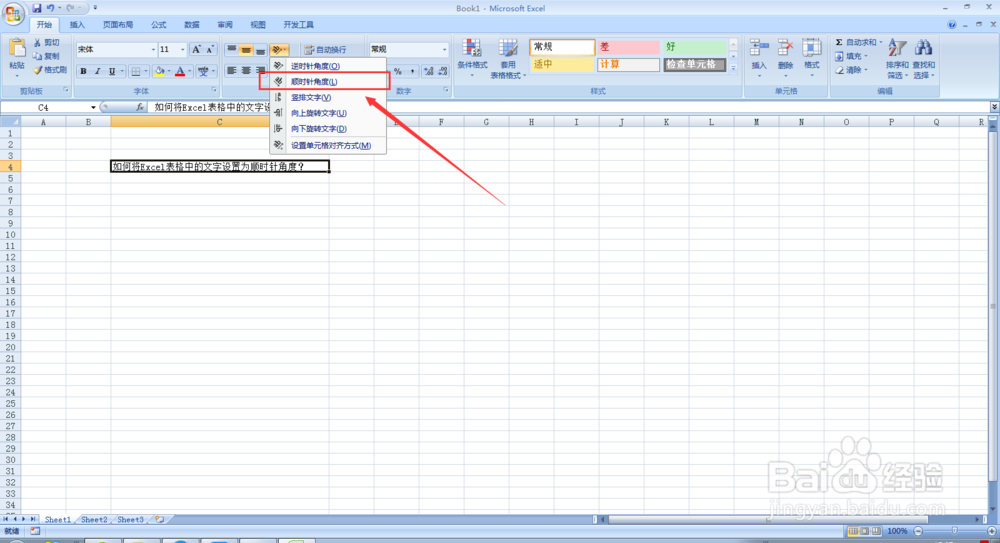Open the font name dropdown (宋体)
This screenshot has width=1000, height=543.
[153, 49]
